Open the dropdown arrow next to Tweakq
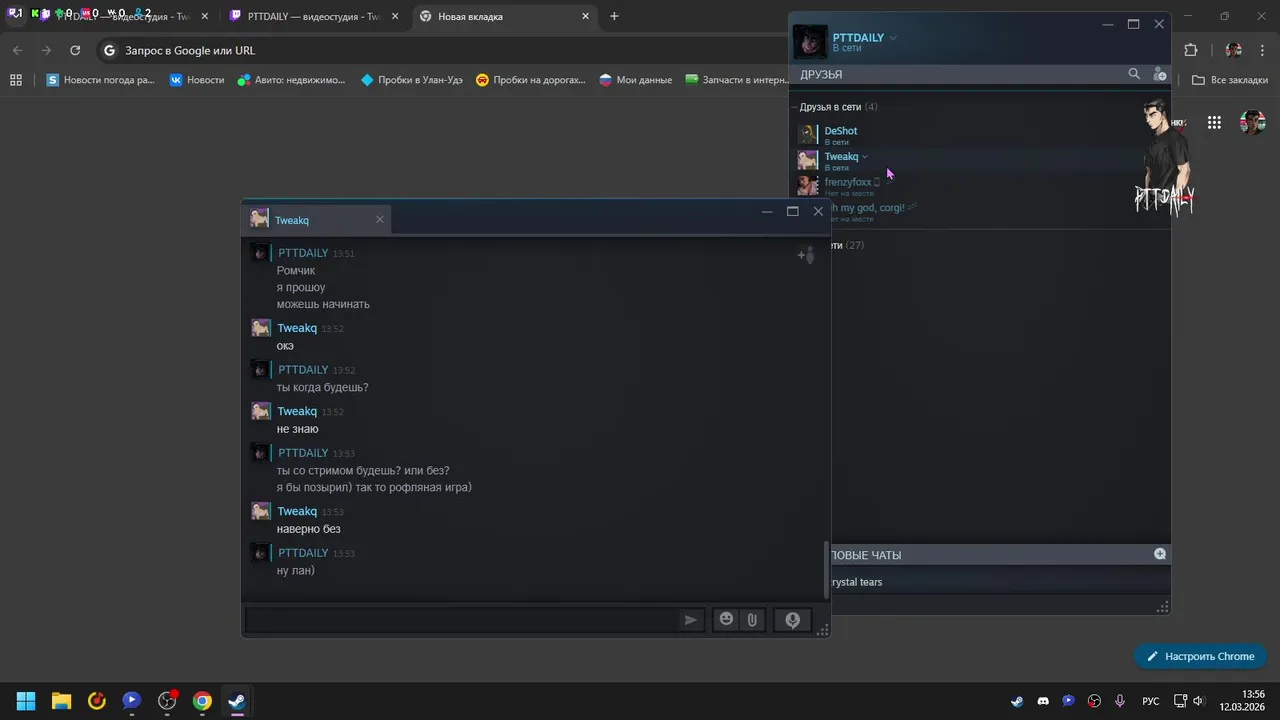 [865, 157]
